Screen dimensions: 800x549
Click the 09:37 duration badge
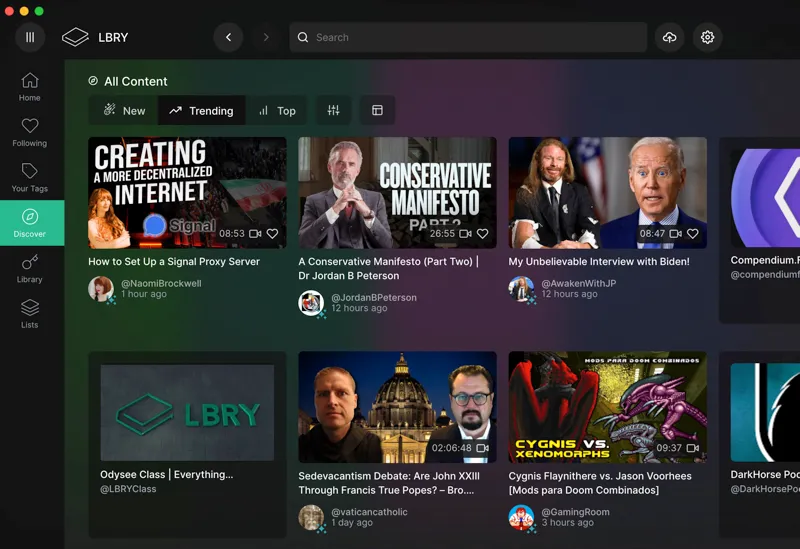point(669,447)
